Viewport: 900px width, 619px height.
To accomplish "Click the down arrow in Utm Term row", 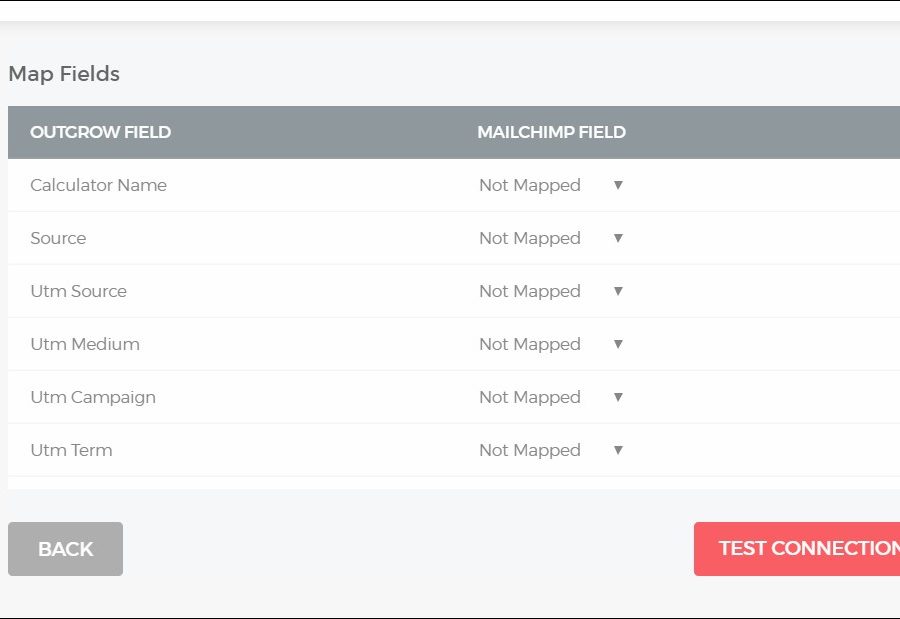I will pyautogui.click(x=618, y=450).
